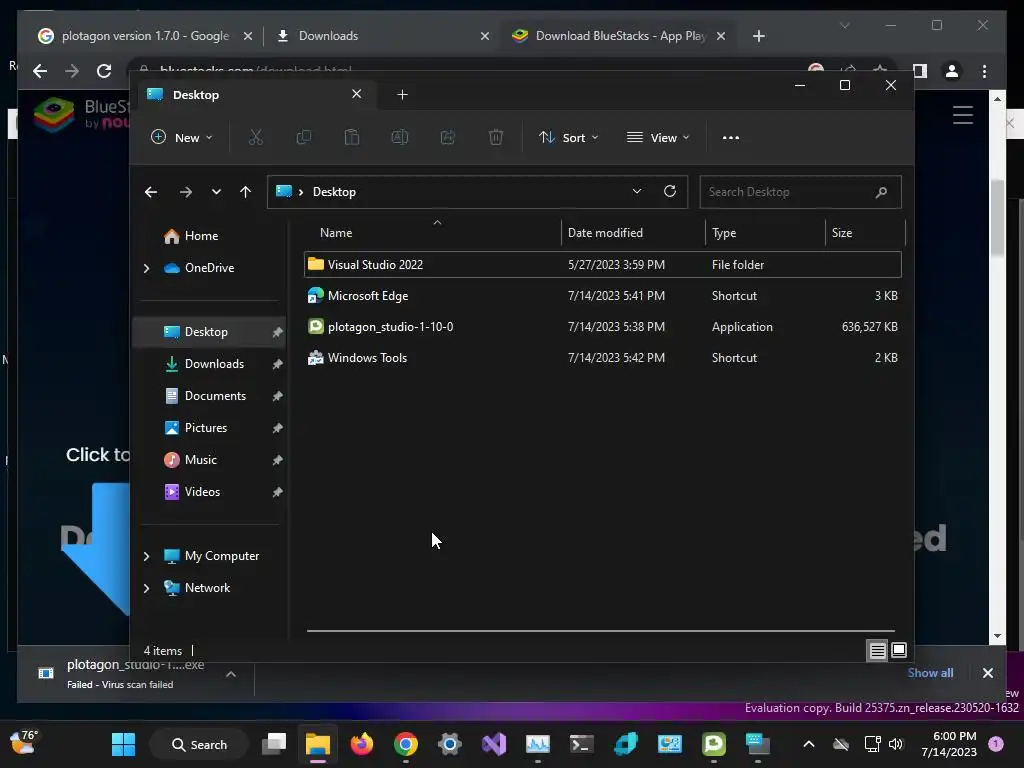Switch to details view layout icon

pyautogui.click(x=877, y=650)
